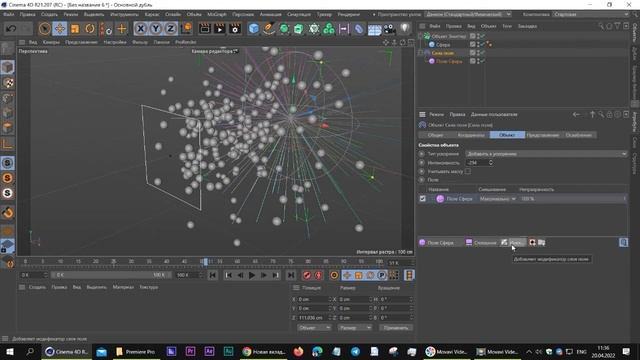Add a Light object
640x360 pixels.
pos(404,28)
